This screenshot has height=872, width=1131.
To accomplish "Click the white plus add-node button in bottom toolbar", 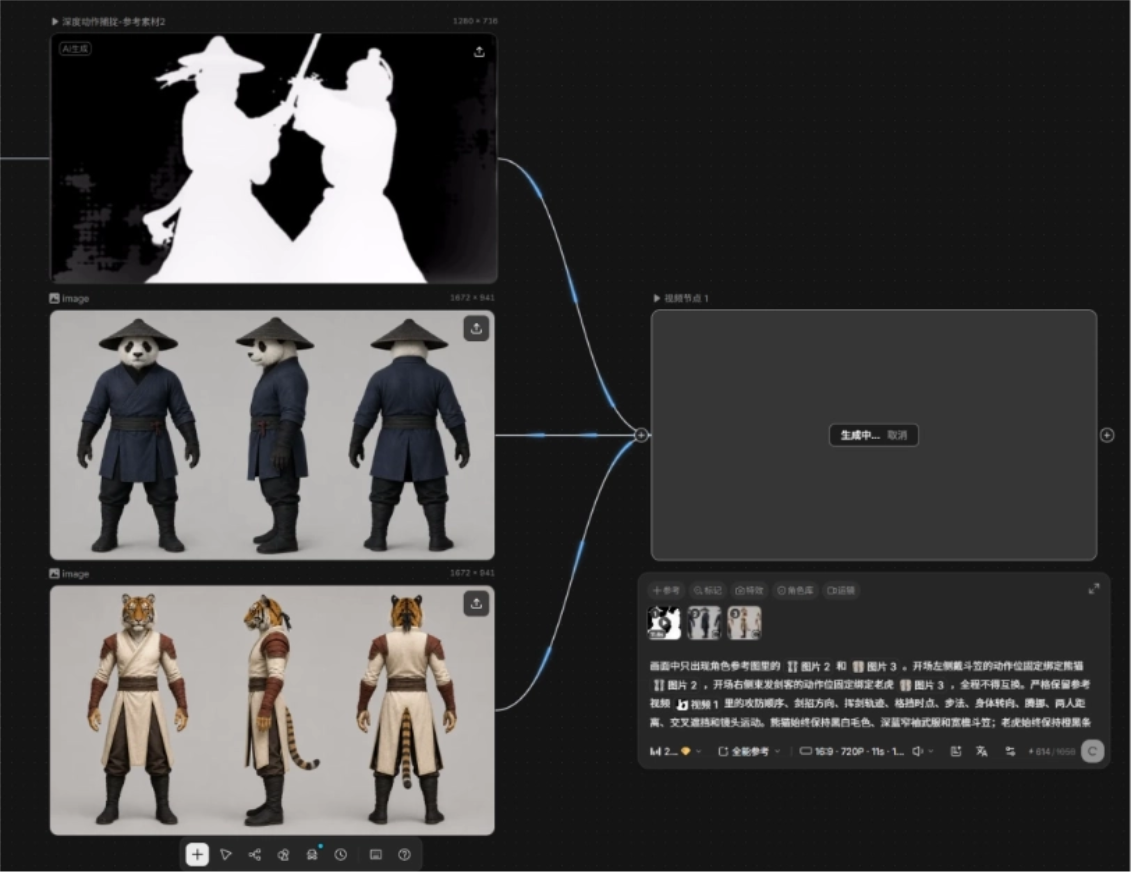I will pos(197,855).
